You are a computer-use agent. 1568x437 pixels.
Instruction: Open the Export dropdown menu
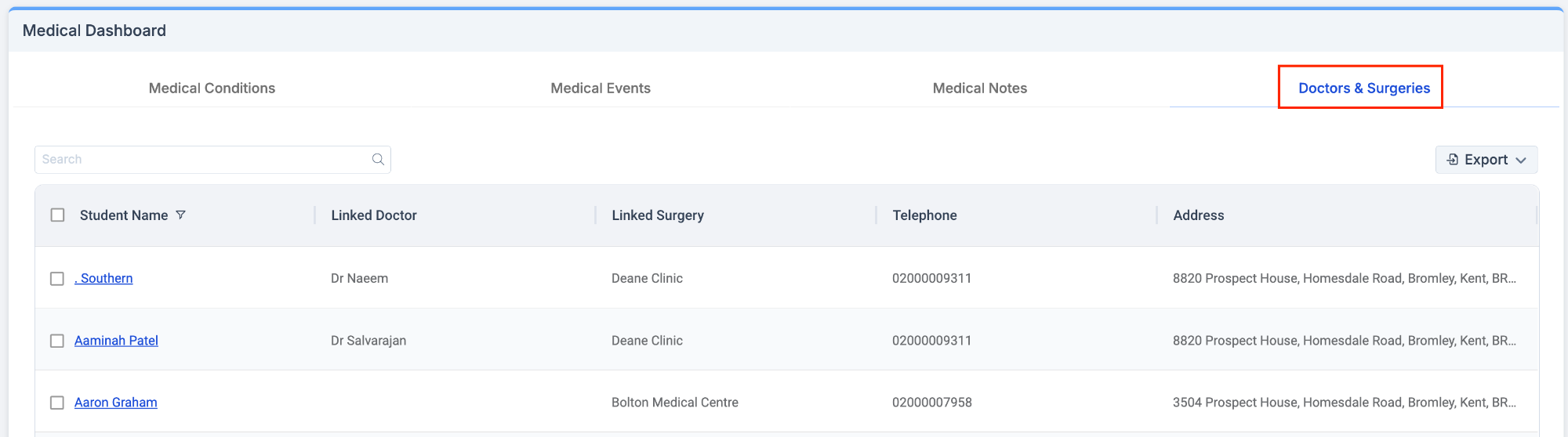tap(1486, 160)
